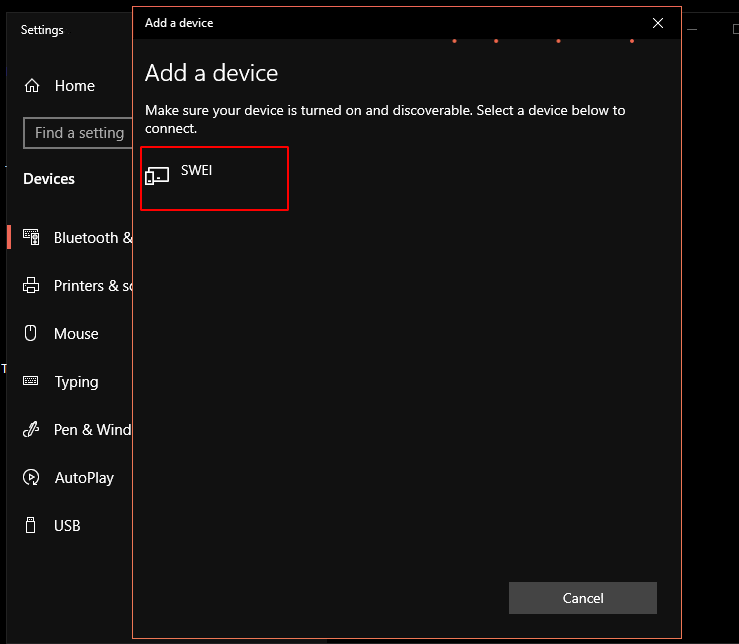Click the Mouse icon in sidebar
Viewport: 739px width, 644px height.
[31, 333]
